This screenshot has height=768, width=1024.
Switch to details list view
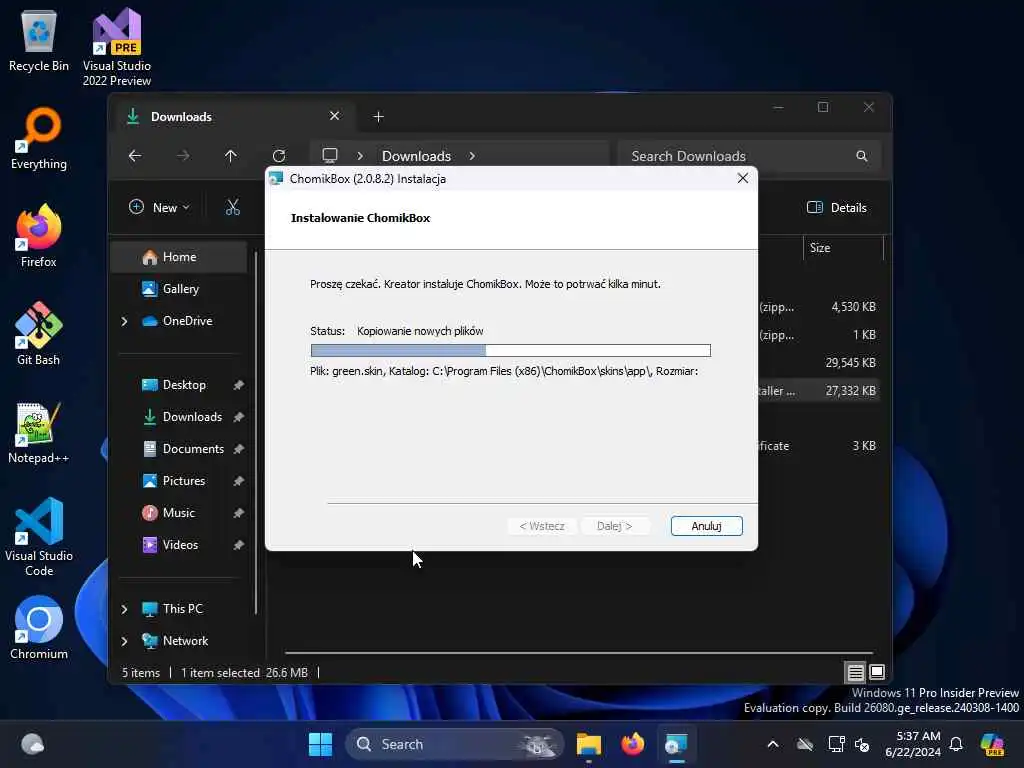point(855,672)
